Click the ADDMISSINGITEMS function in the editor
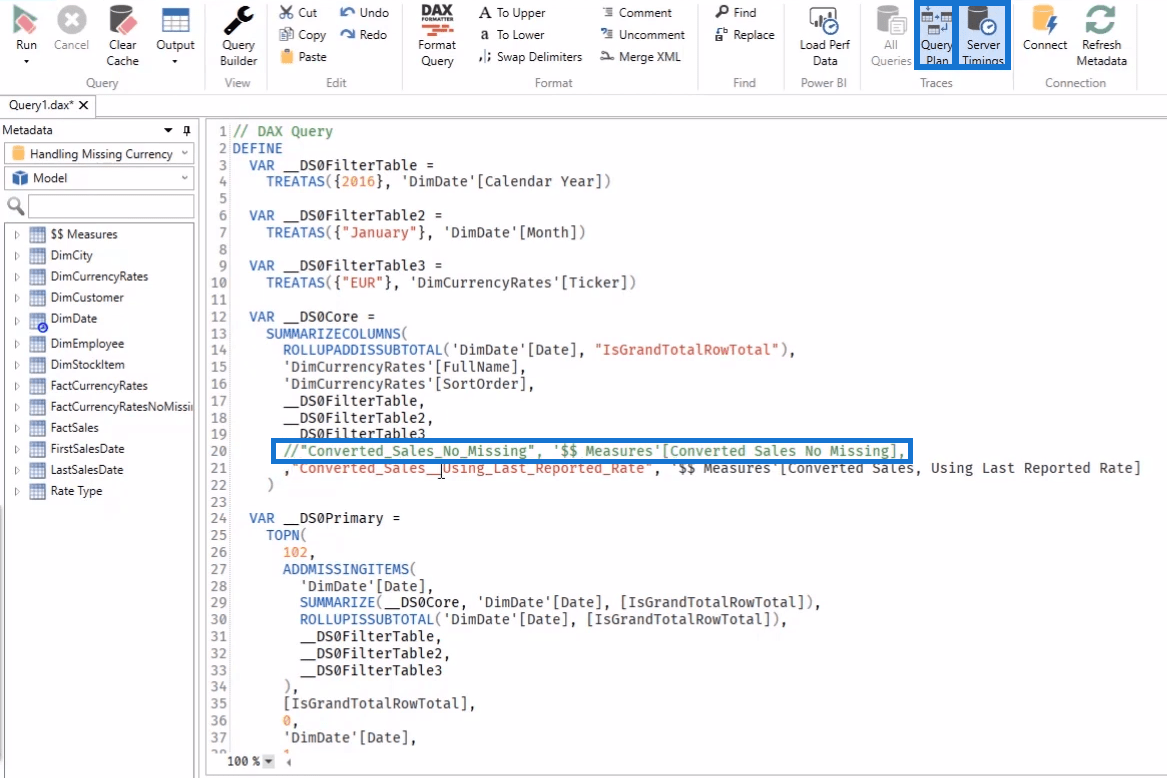The image size is (1167, 778). [345, 569]
